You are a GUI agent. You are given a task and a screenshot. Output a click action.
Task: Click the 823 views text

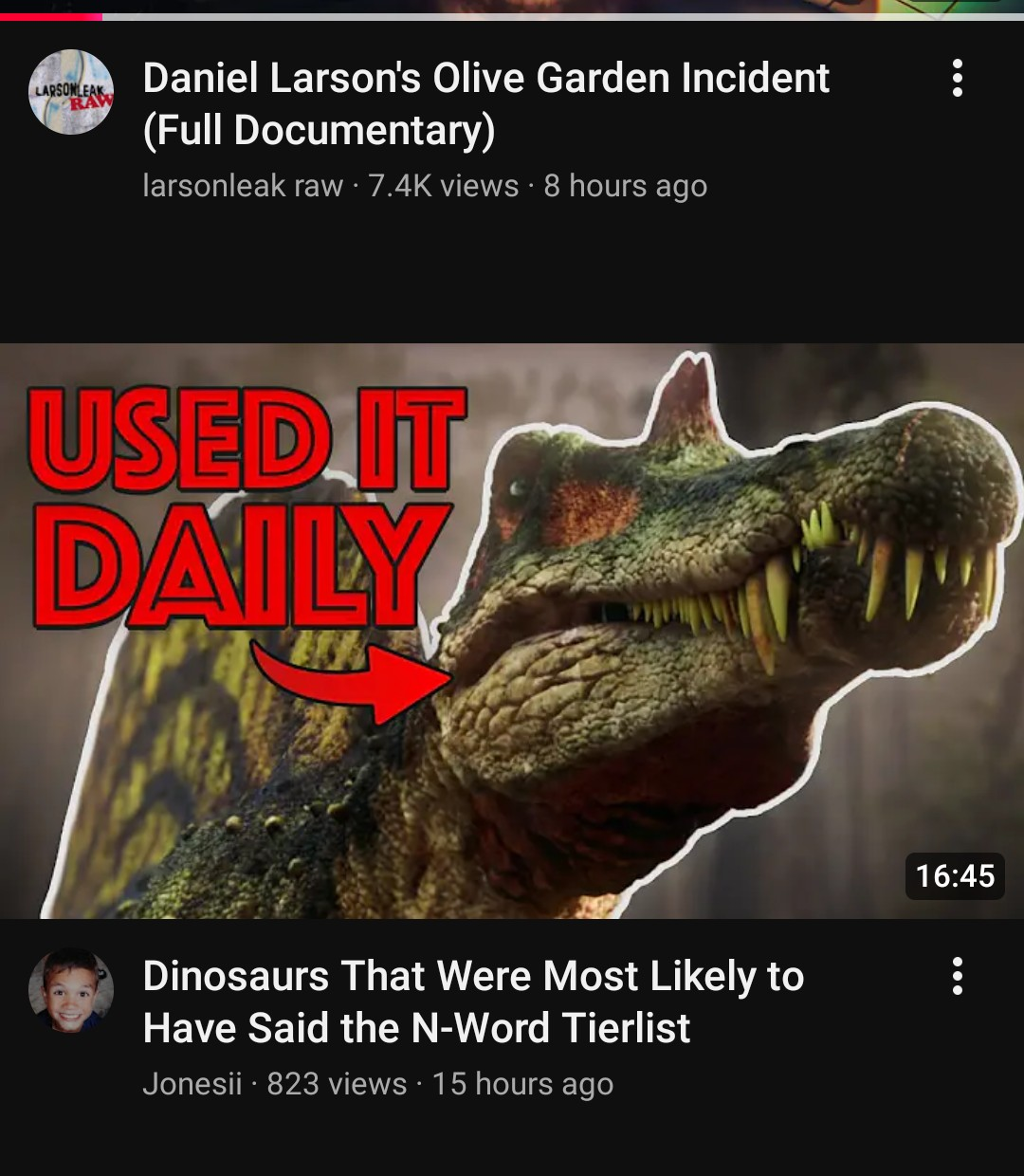pos(337,1084)
